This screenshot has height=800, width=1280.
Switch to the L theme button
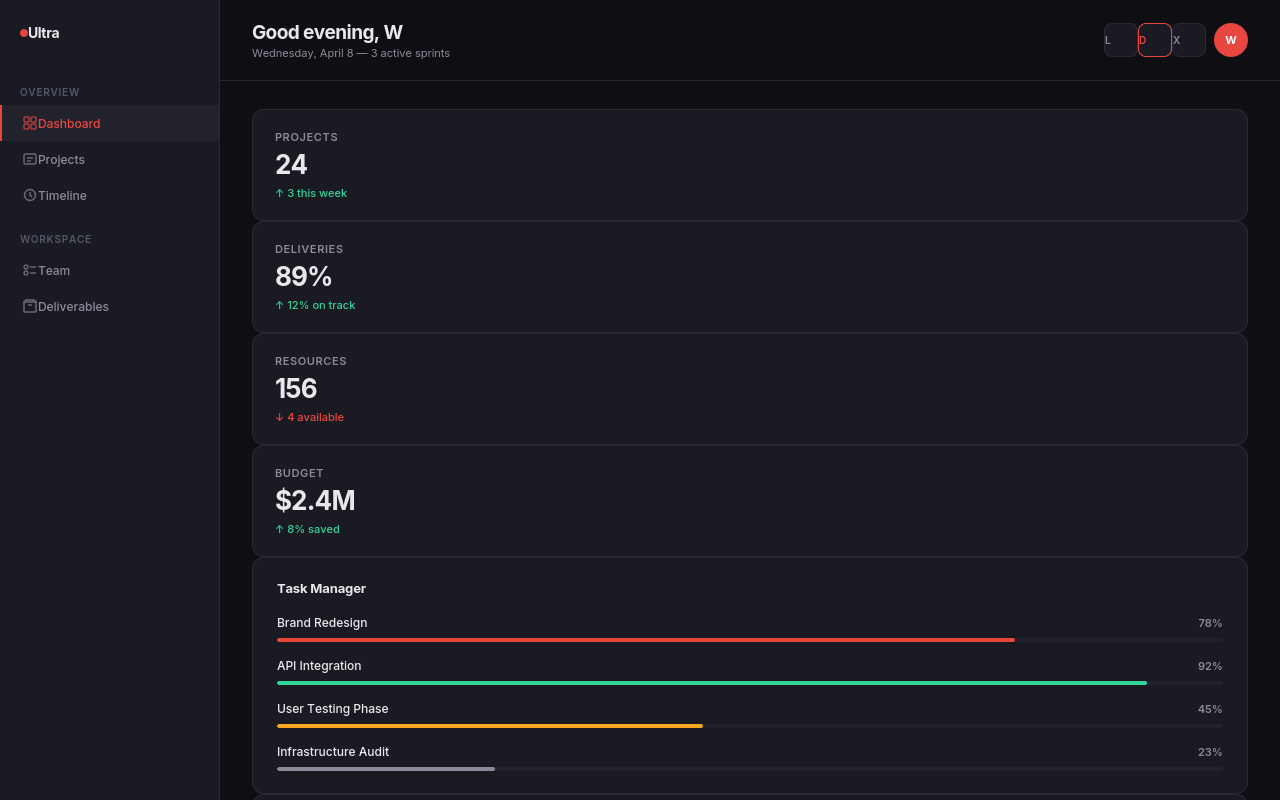coord(1121,40)
